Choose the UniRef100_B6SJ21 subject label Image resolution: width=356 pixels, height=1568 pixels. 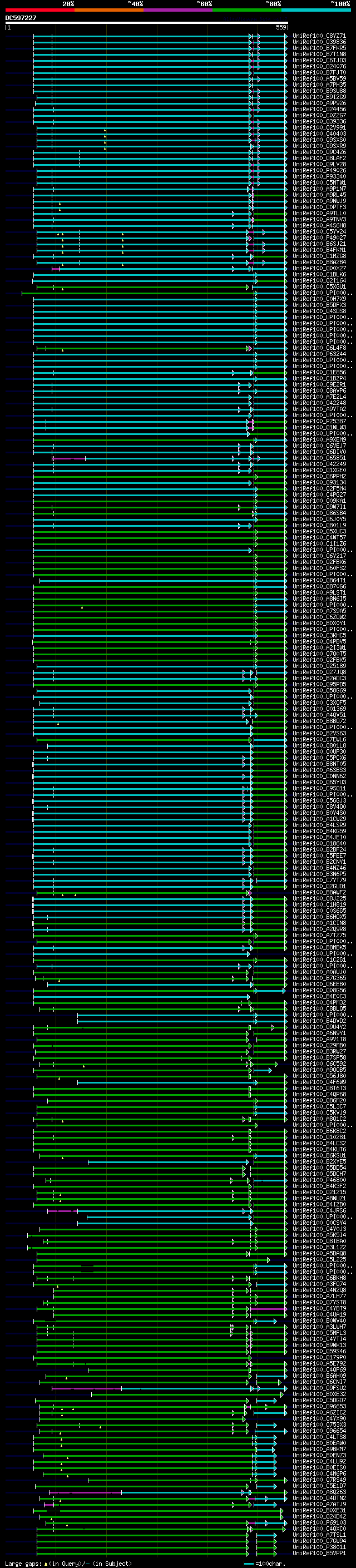319,244
